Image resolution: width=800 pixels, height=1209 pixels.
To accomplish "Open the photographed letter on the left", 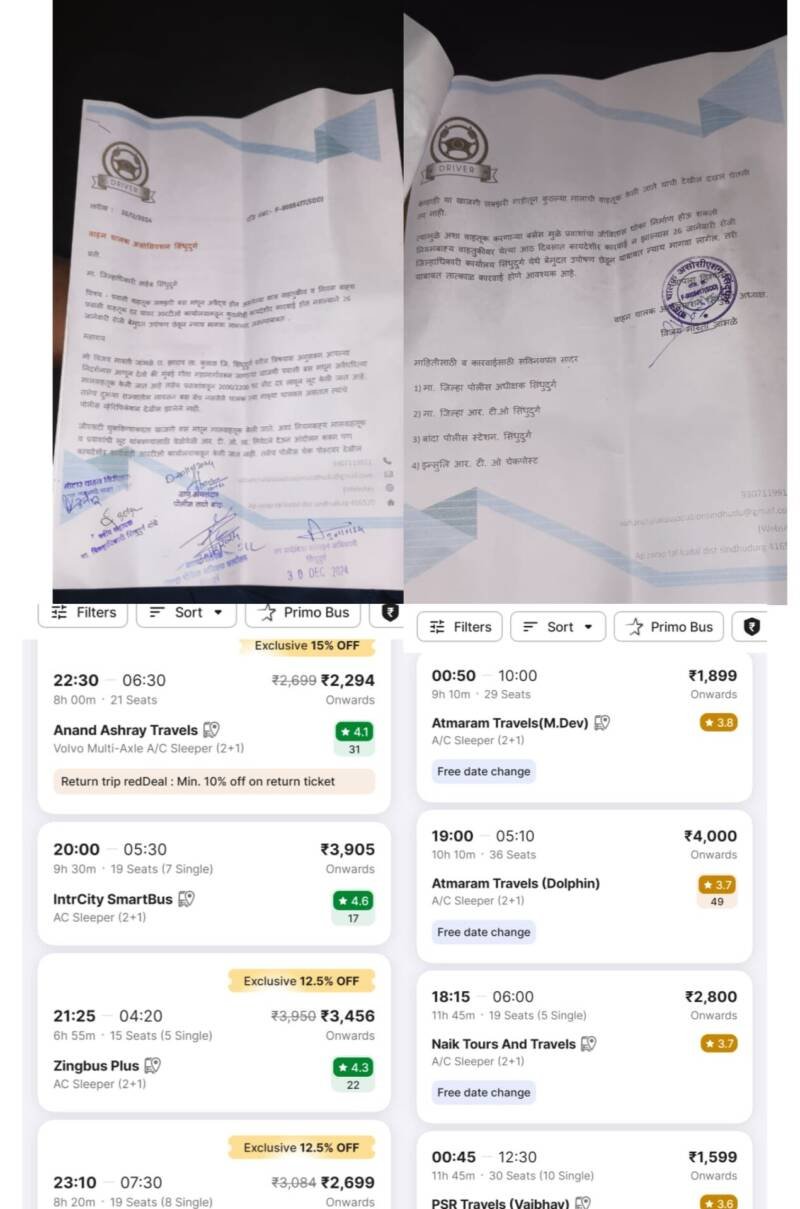I will (x=228, y=302).
